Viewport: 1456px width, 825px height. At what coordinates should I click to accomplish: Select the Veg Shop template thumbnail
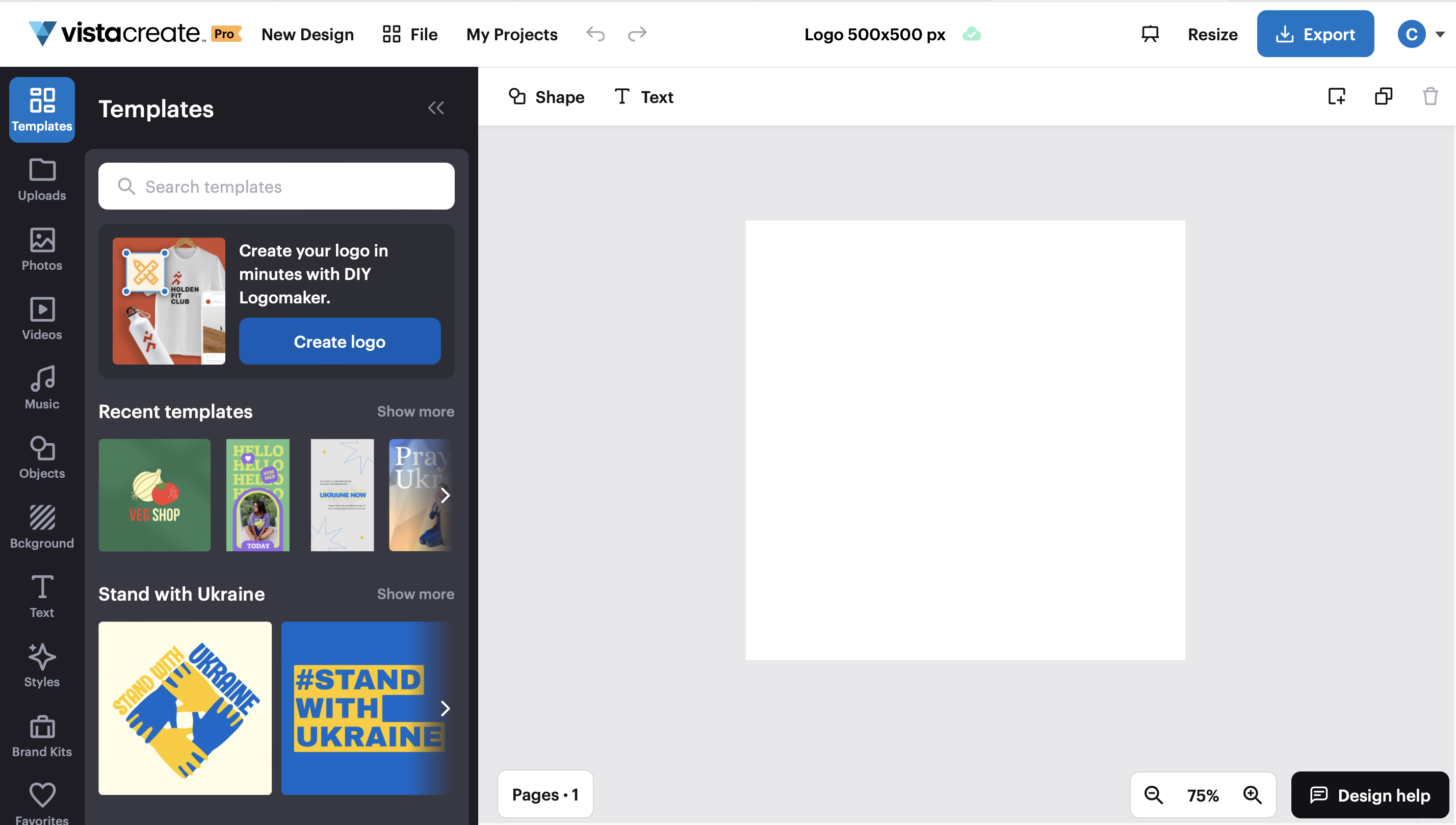[x=154, y=495]
